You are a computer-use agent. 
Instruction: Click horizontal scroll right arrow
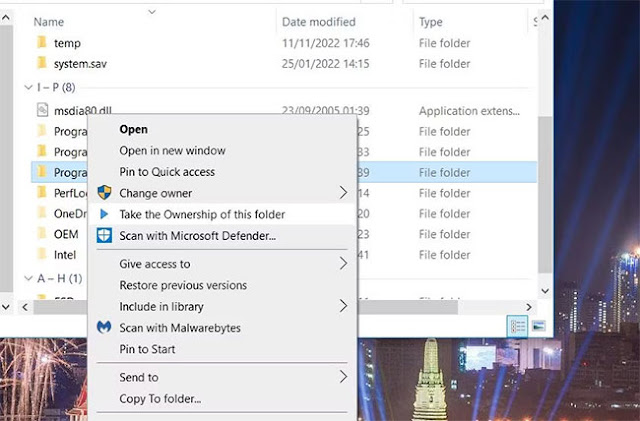tap(529, 307)
